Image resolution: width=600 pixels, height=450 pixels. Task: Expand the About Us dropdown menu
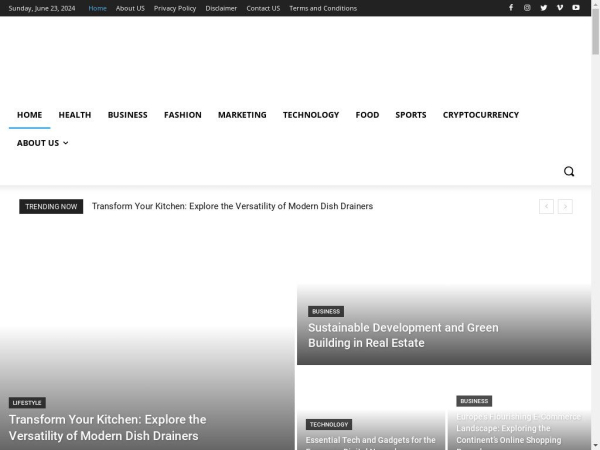pos(42,143)
